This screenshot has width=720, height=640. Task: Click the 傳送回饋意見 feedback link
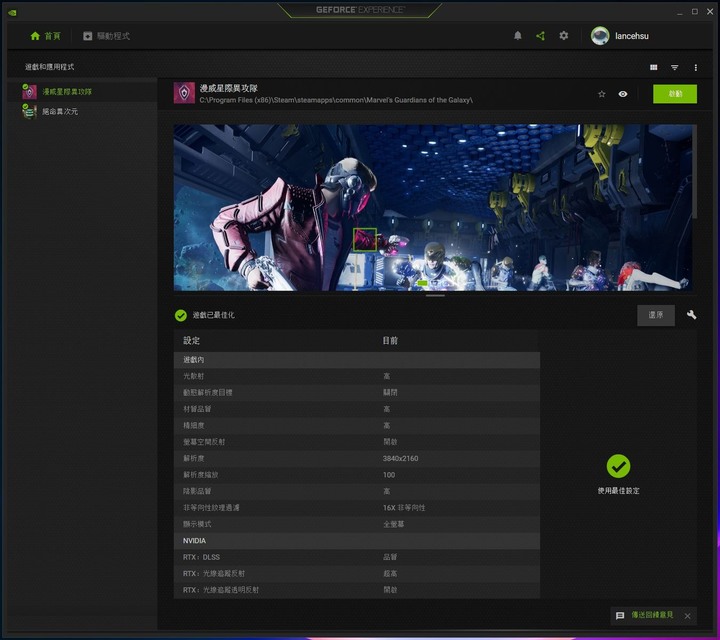pos(652,615)
